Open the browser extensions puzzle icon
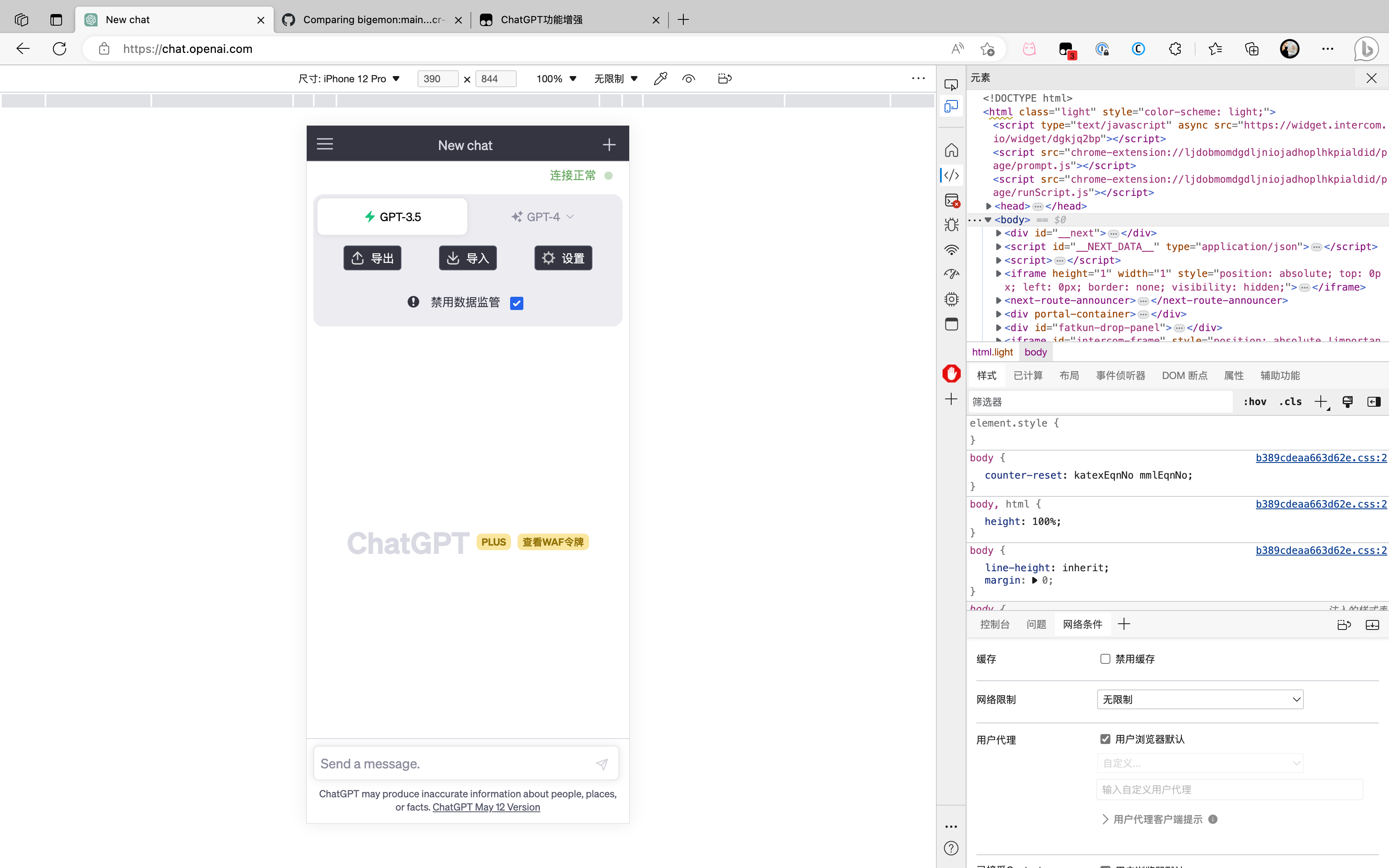The image size is (1389, 868). pos(1175,49)
